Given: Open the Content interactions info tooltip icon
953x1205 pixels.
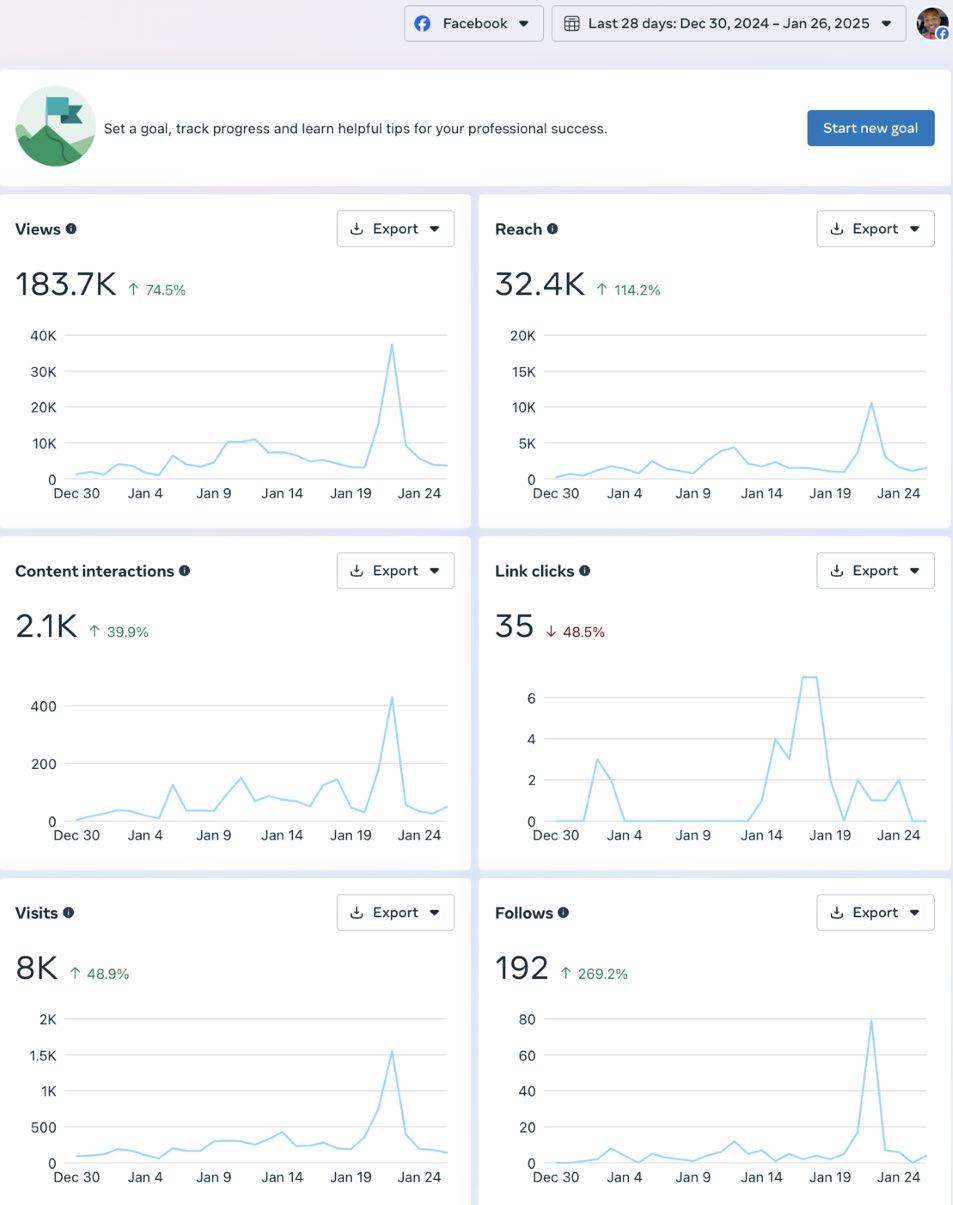Looking at the screenshot, I should (184, 571).
